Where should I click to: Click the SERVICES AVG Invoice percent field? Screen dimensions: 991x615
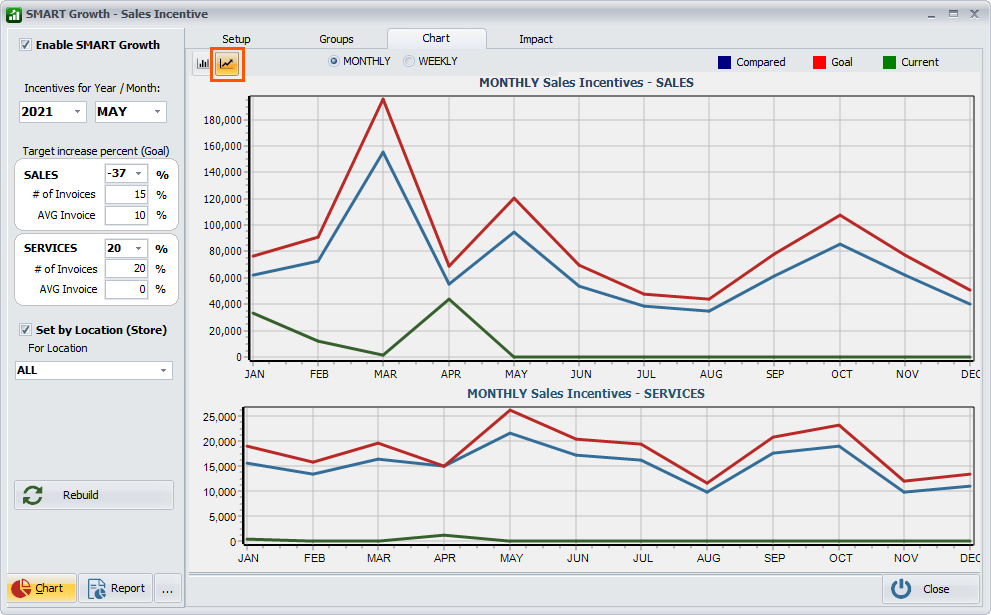coord(126,289)
